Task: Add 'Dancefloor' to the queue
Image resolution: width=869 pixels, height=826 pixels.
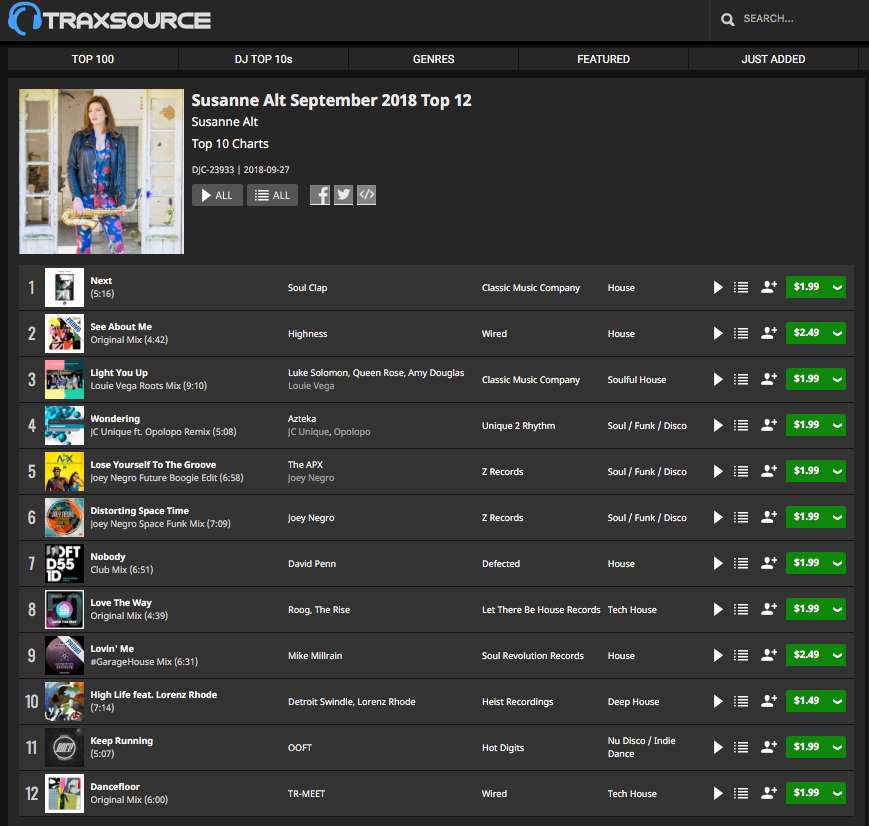Action: coord(741,793)
